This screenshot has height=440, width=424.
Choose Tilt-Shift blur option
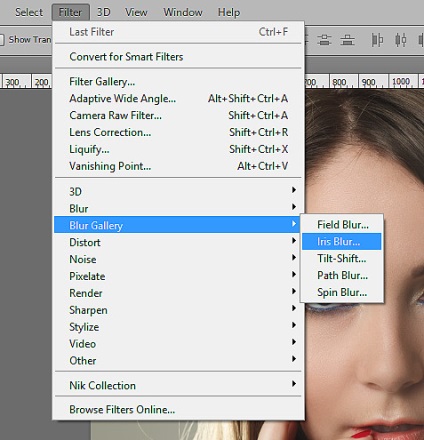[x=341, y=258]
